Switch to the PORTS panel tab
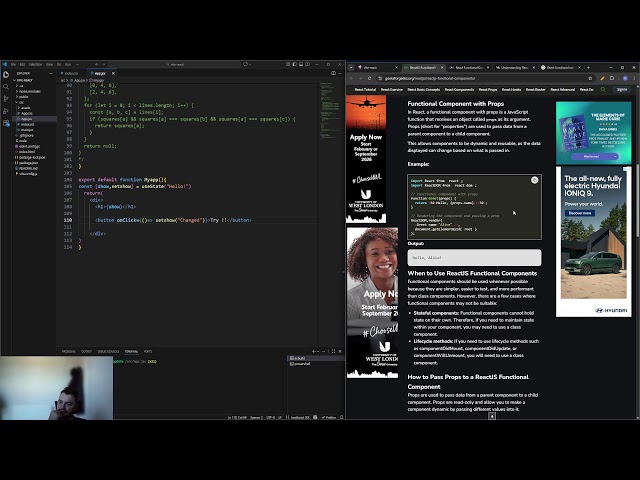Viewport: 640px width, 480px height. tap(148, 351)
